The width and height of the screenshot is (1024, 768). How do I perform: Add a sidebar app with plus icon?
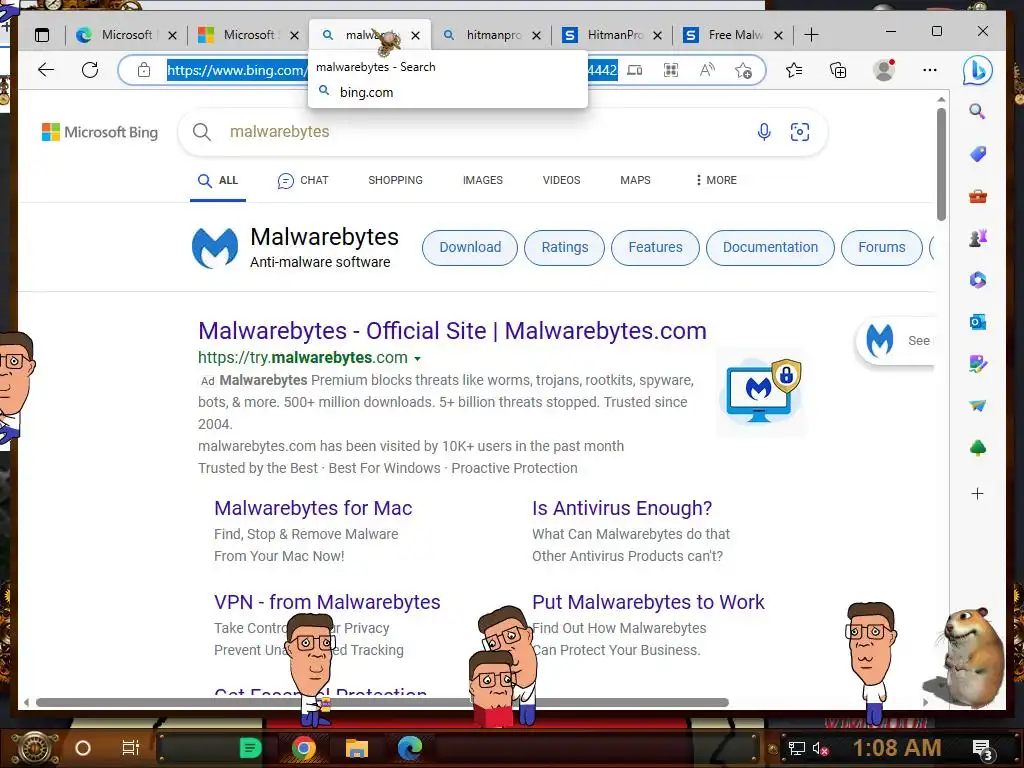(x=978, y=494)
